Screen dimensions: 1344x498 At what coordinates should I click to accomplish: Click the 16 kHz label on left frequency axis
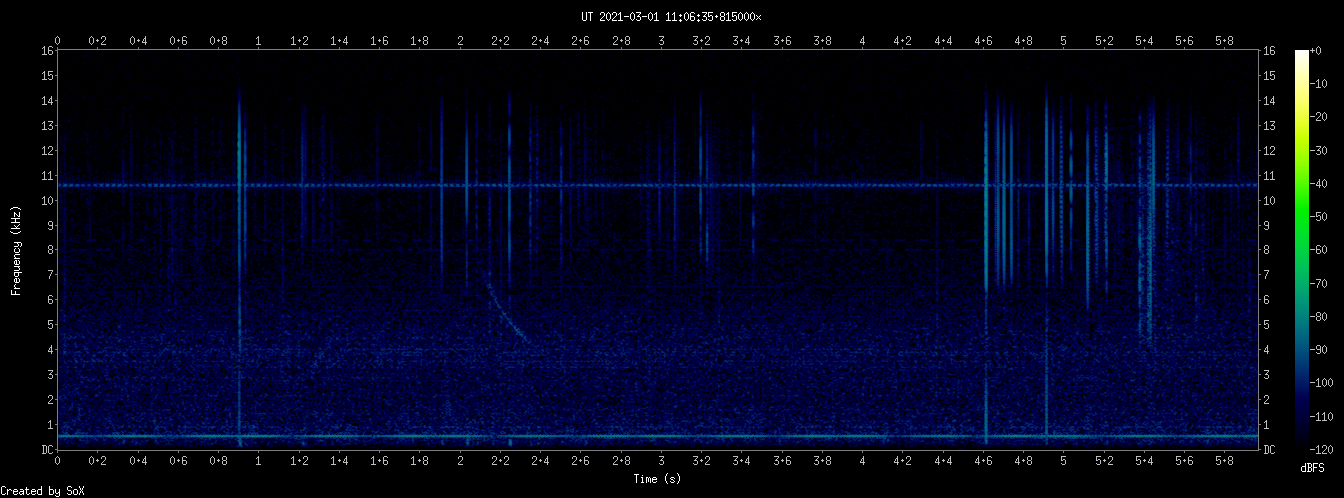47,51
